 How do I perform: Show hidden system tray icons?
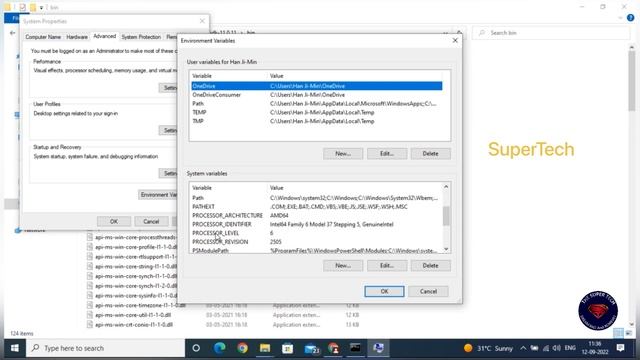[523, 348]
